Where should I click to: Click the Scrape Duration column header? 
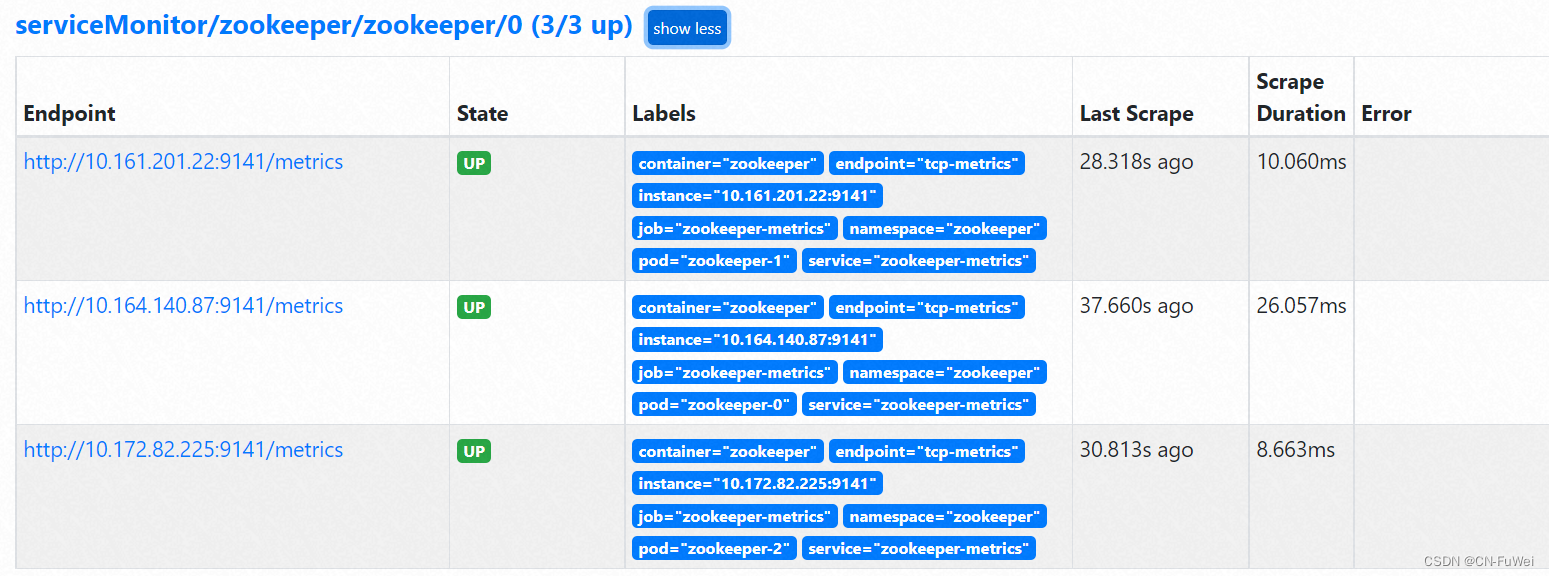(1300, 97)
